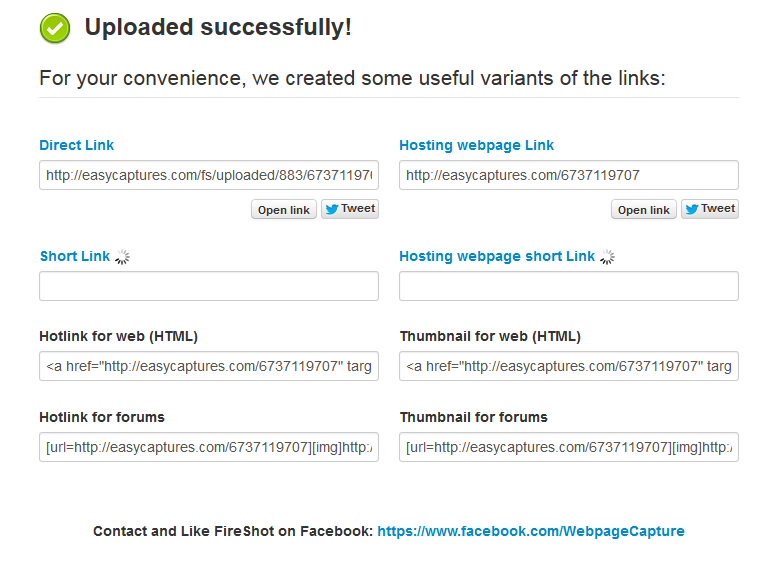Screen dimensions: 780x588
Task: Click the Hosting webpage short Link spinner
Action: click(607, 257)
